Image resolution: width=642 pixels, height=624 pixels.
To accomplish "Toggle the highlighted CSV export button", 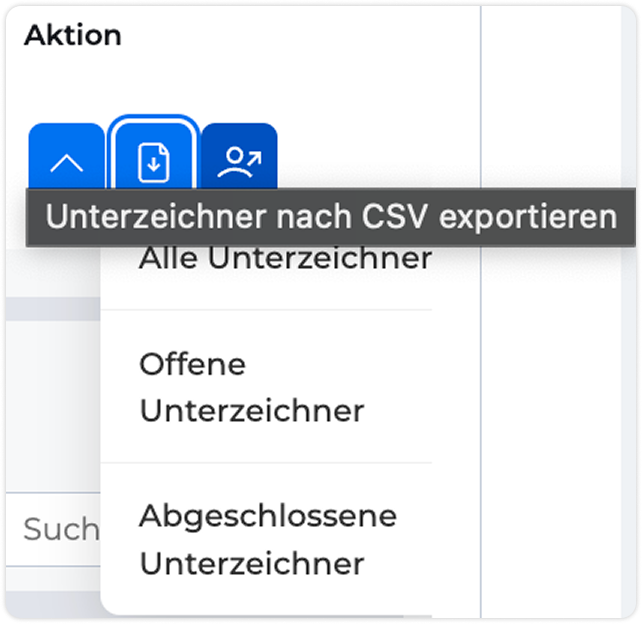I will (x=153, y=161).
